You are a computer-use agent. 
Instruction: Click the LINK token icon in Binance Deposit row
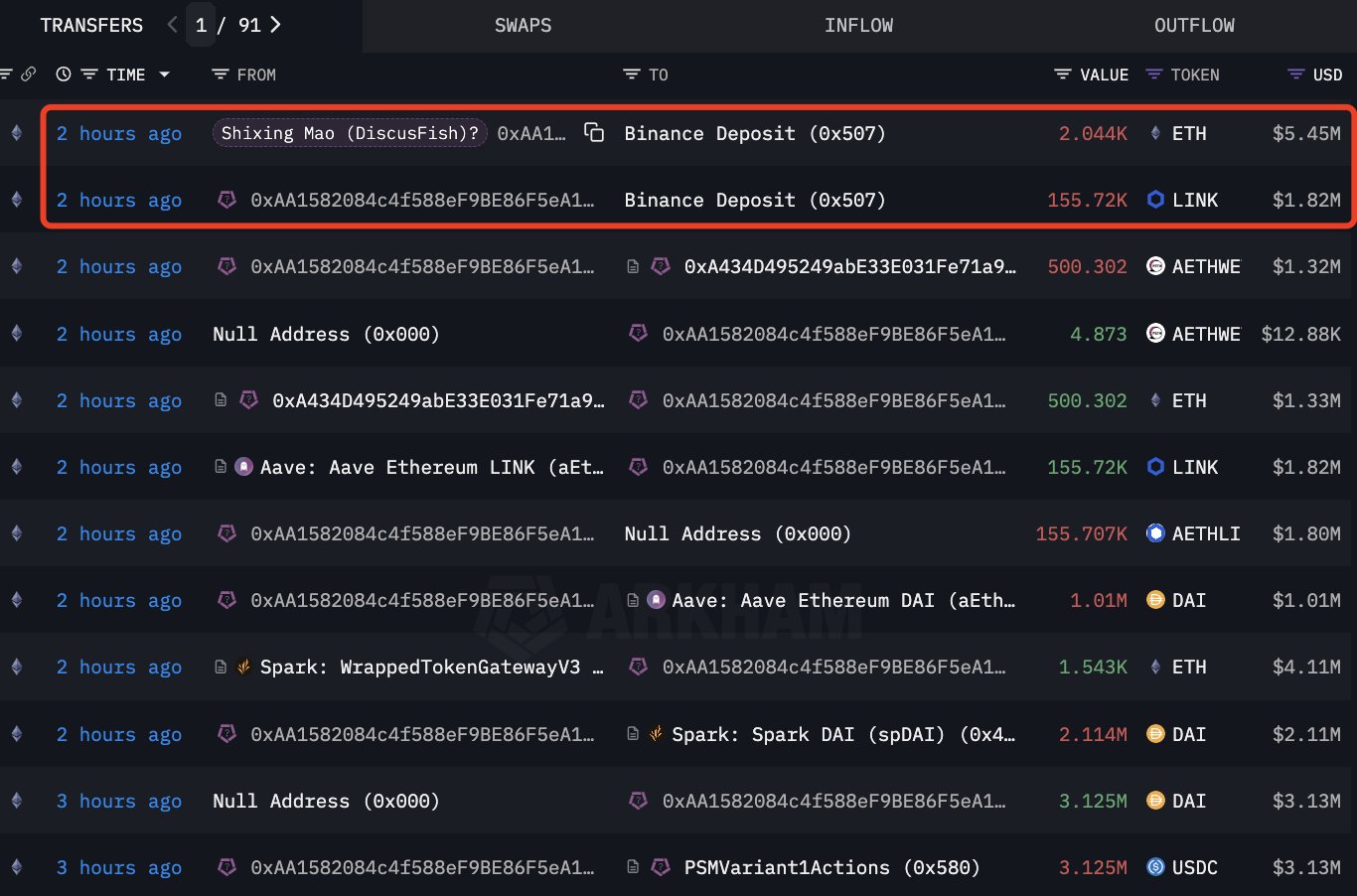(1155, 200)
